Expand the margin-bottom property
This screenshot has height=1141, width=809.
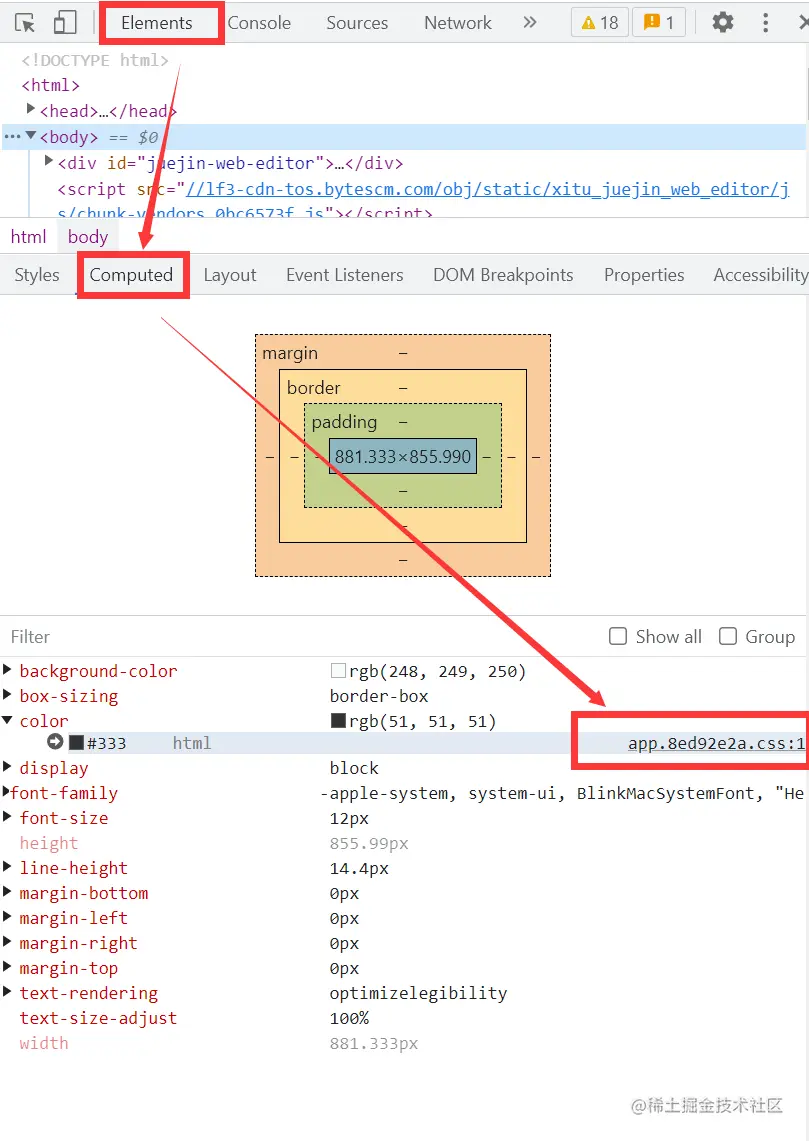click(x=7, y=891)
